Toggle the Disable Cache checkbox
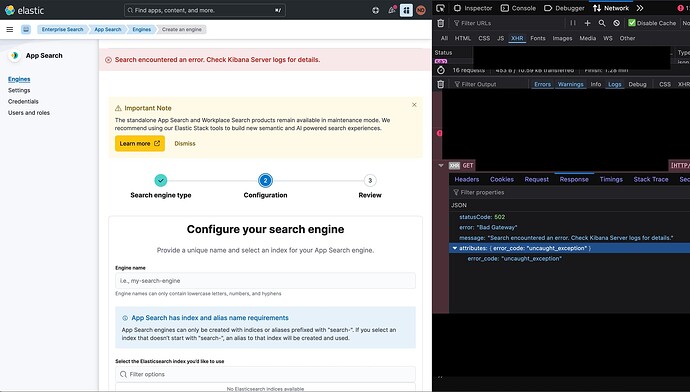Viewport: 690px width, 392px height. [632, 23]
